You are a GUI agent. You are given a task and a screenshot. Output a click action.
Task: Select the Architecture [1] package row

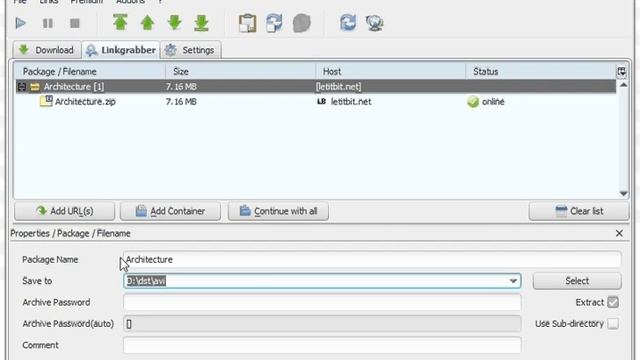point(316,87)
